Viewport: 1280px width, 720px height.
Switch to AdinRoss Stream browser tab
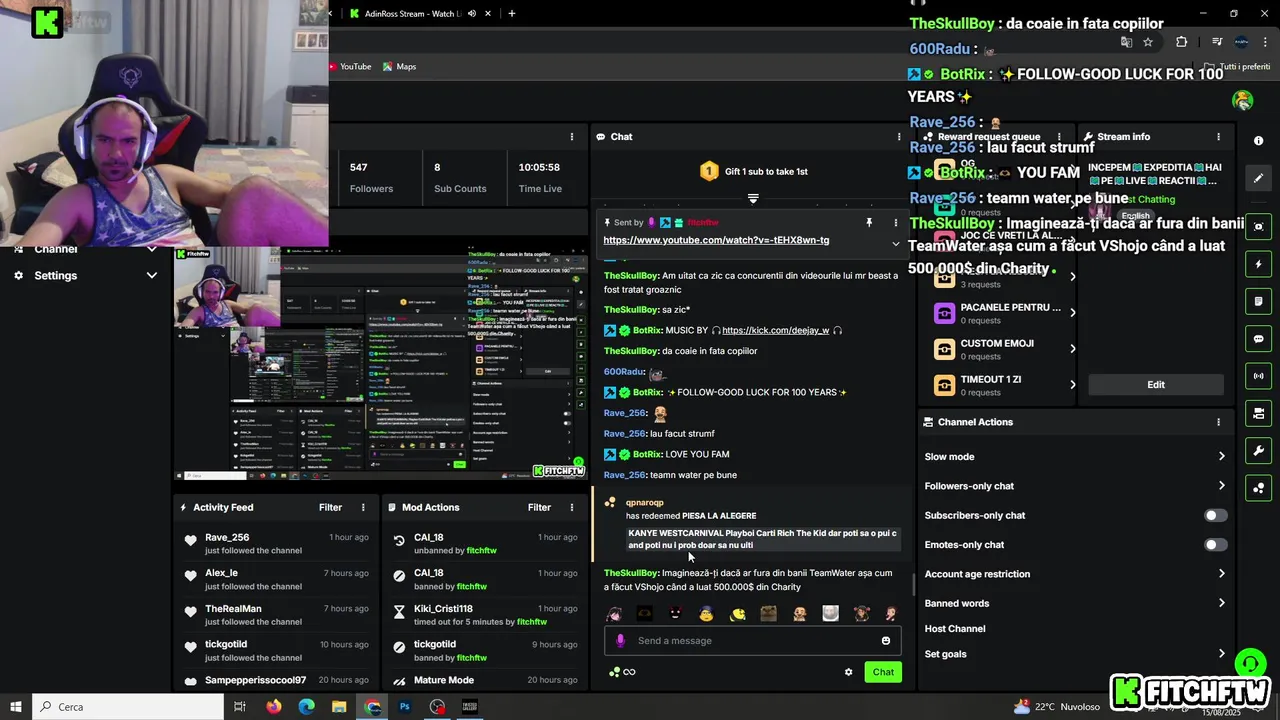point(412,14)
